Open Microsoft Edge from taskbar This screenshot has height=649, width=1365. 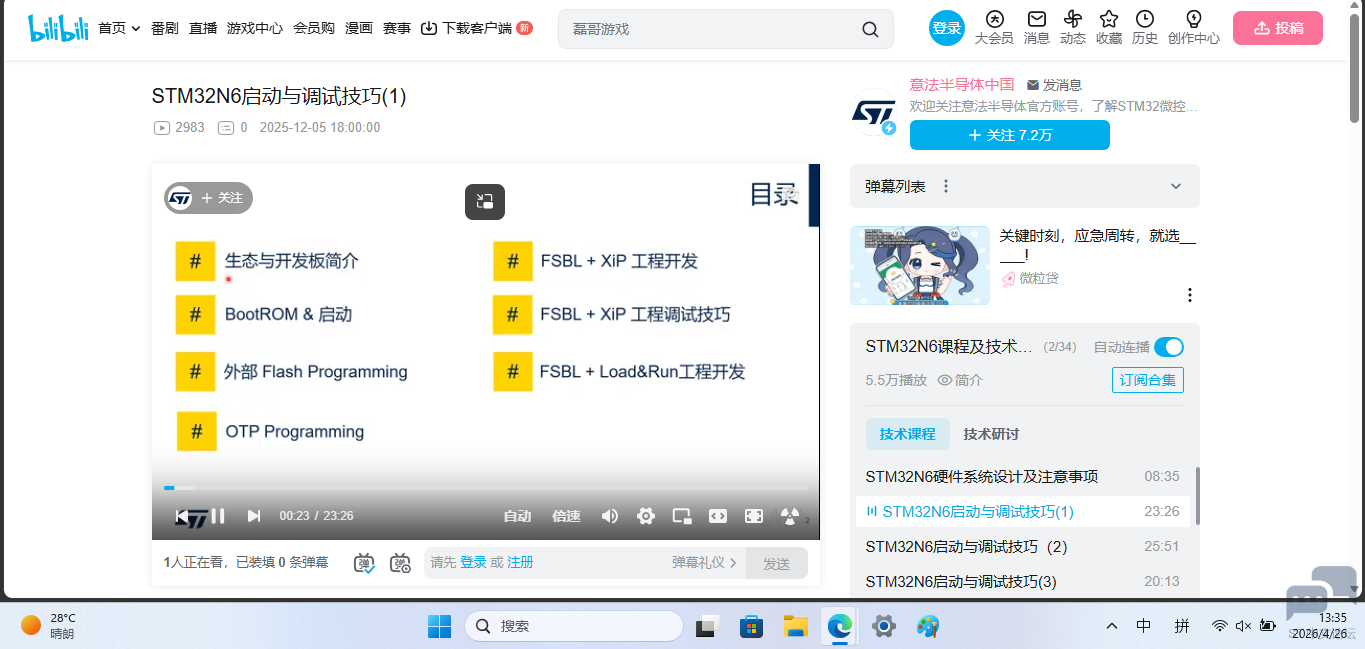[838, 626]
